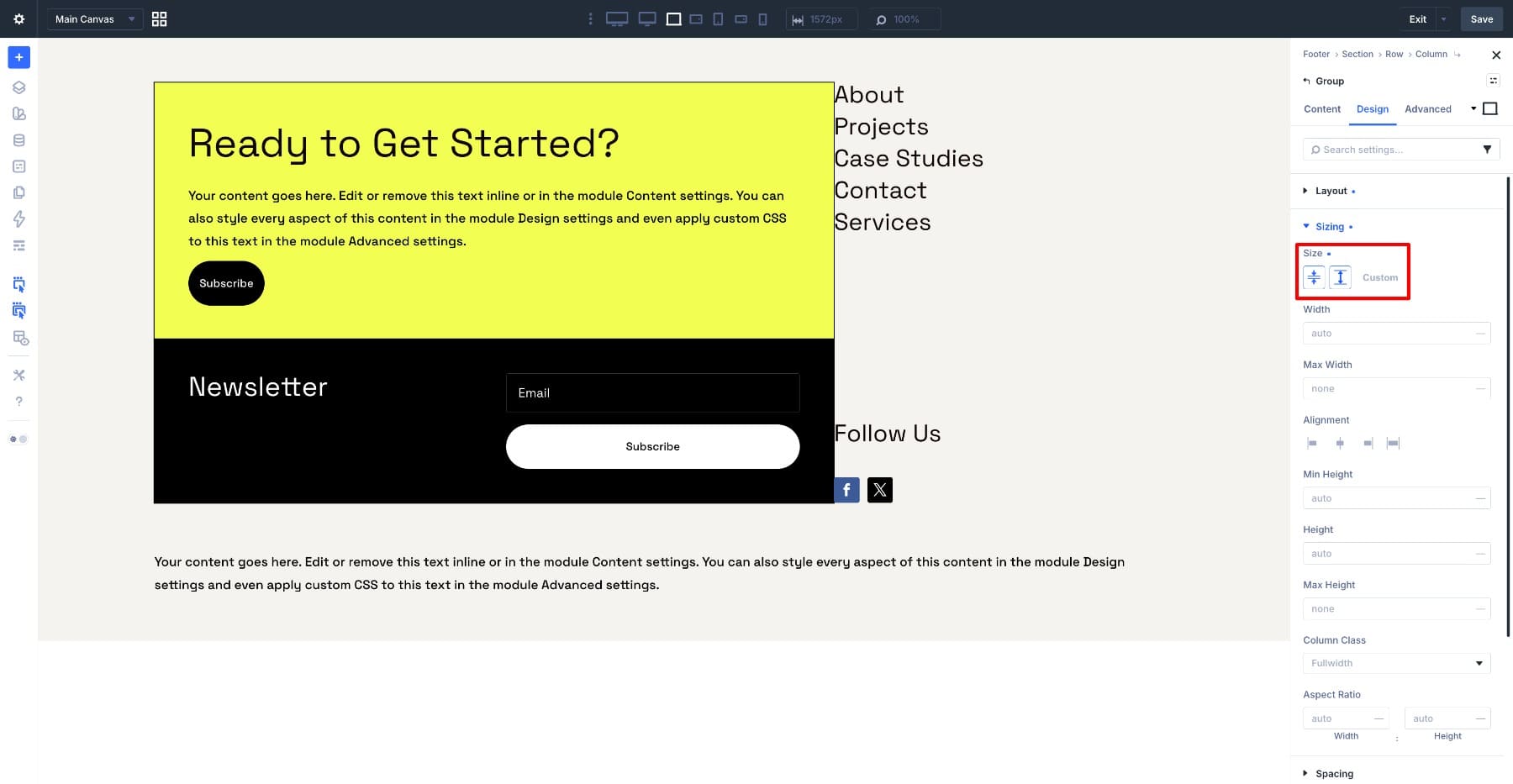1513x784 pixels.
Task: Click the Exit button
Action: click(x=1418, y=18)
